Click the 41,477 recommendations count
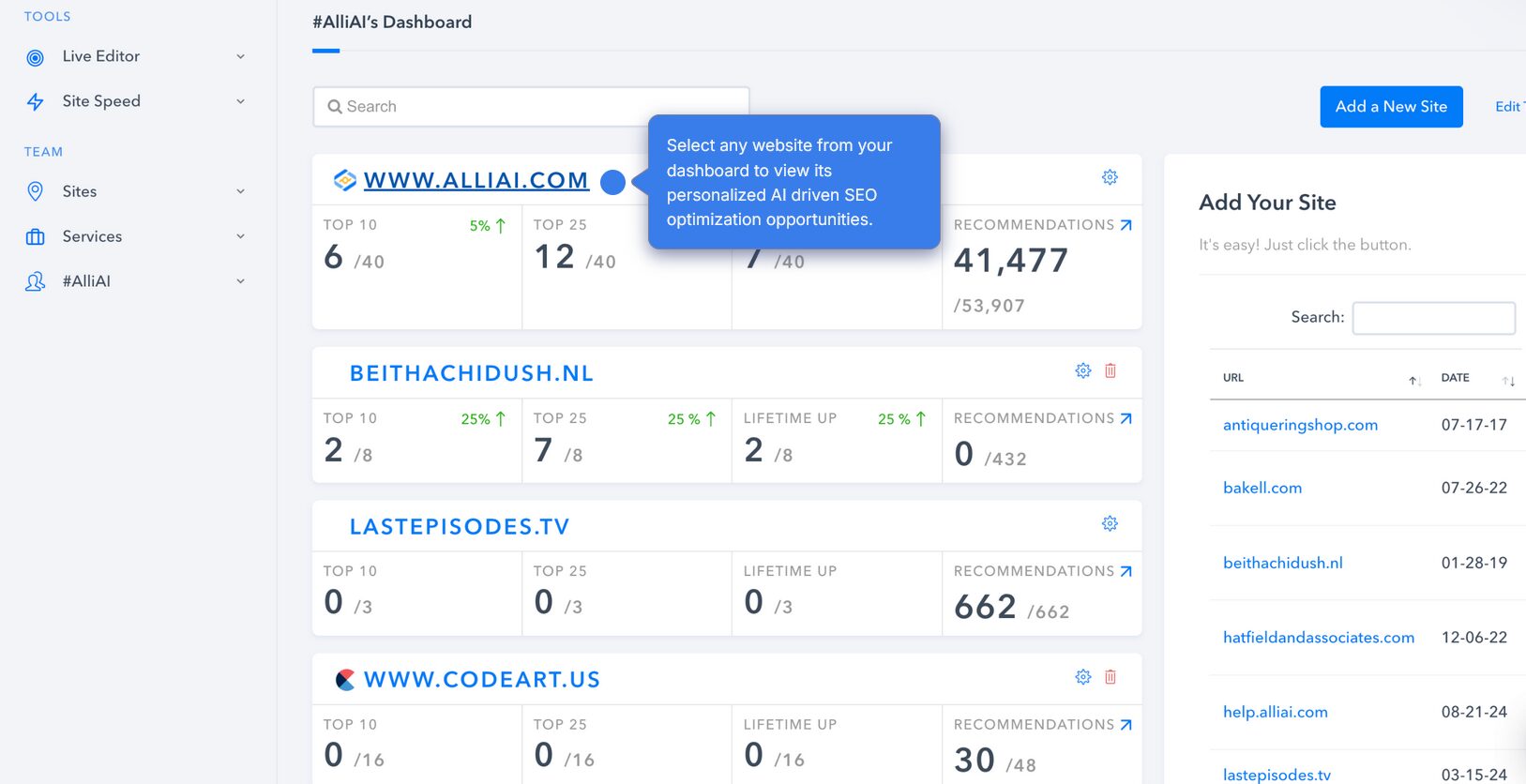 click(1011, 261)
